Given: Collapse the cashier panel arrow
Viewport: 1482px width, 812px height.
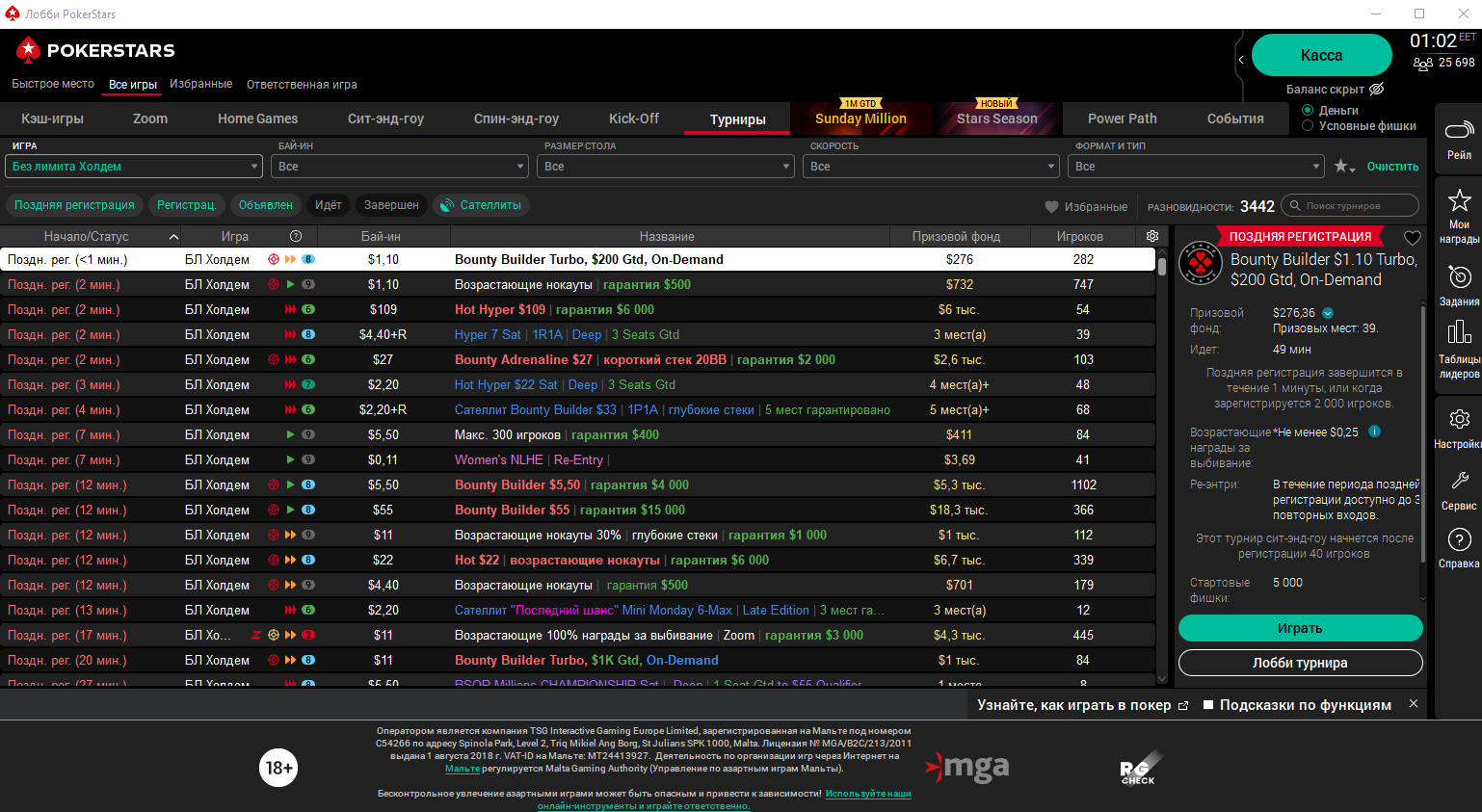Looking at the screenshot, I should pyautogui.click(x=1241, y=60).
